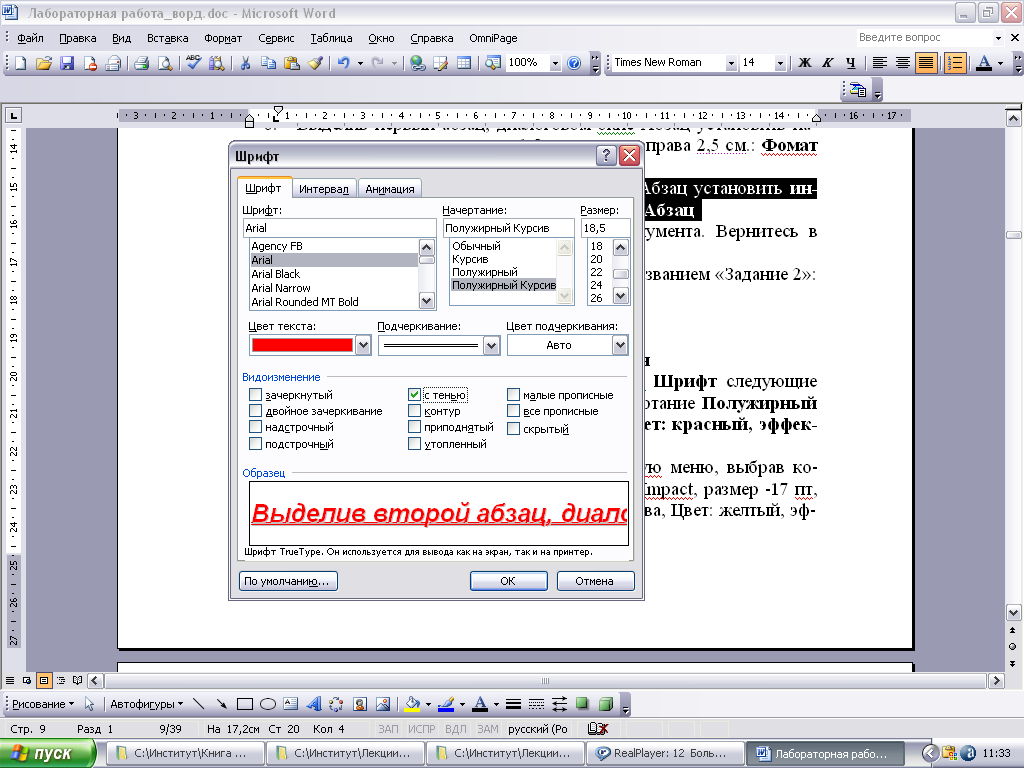Click the Windows пуск start button
Viewport: 1024px width, 768px height.
pyautogui.click(x=48, y=754)
